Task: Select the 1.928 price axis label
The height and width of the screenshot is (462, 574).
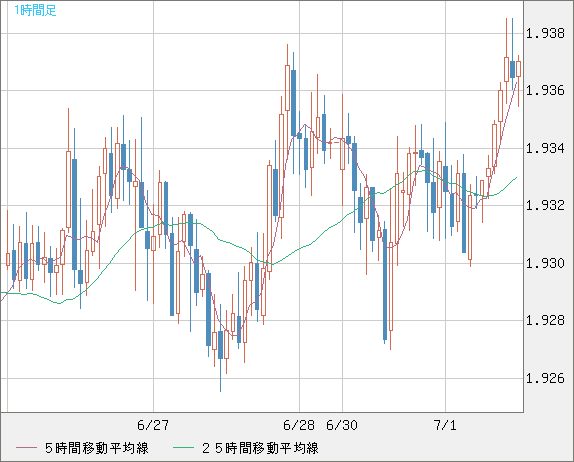Action: 545,320
